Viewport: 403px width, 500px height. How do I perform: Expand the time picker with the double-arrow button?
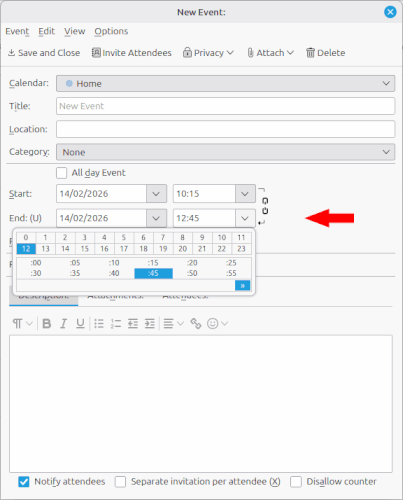(242, 285)
